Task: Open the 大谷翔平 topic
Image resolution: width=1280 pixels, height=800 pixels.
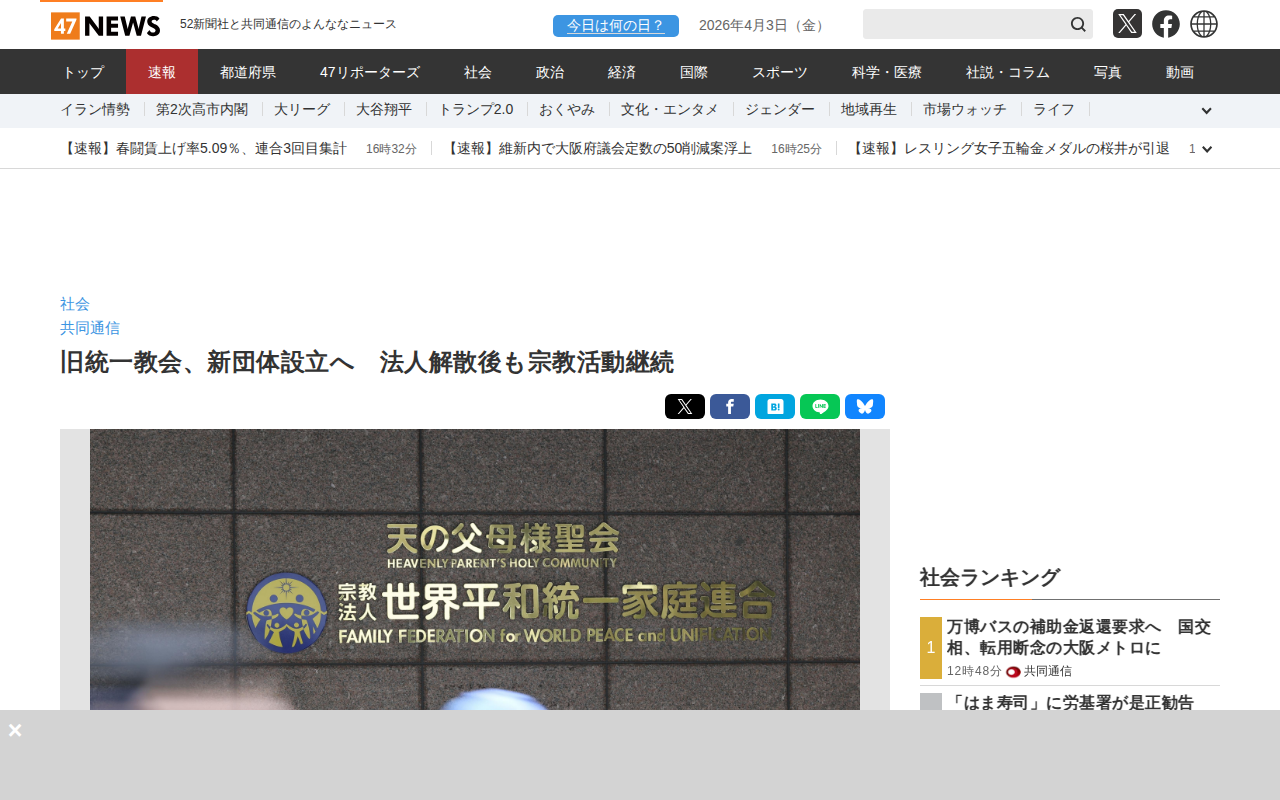Action: tap(384, 110)
